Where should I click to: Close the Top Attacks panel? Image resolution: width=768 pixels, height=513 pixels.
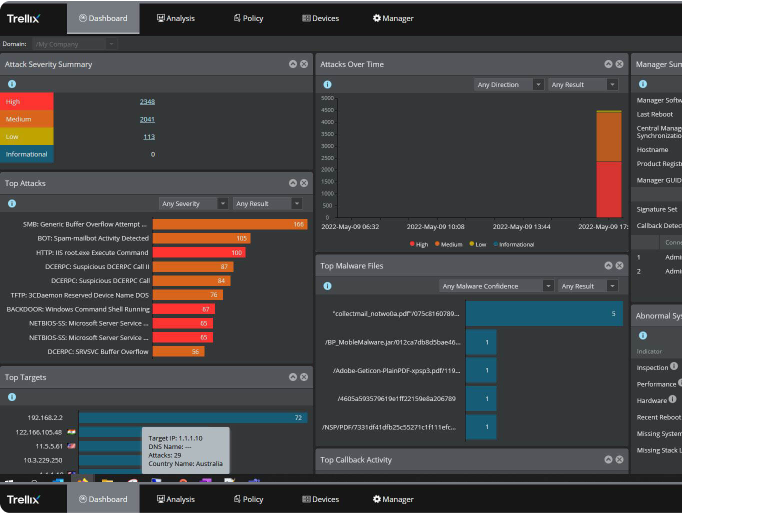point(304,183)
